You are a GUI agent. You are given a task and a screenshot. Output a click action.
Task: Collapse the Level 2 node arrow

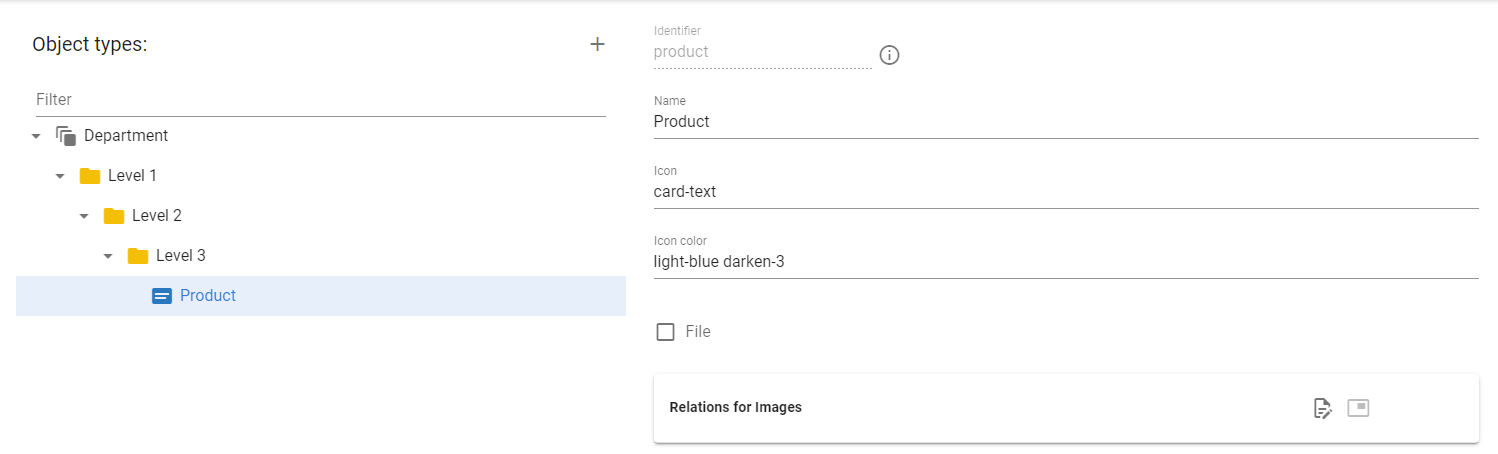tap(84, 216)
